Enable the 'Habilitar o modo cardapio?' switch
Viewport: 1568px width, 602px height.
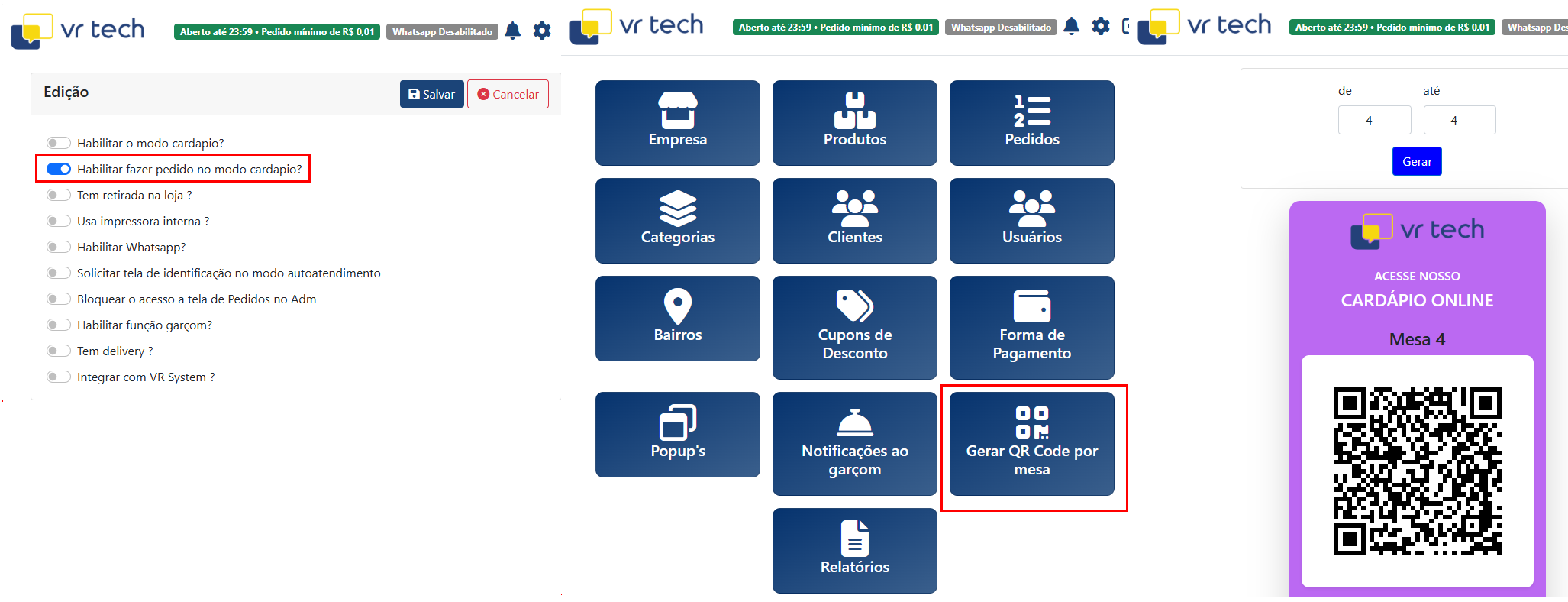tap(59, 143)
